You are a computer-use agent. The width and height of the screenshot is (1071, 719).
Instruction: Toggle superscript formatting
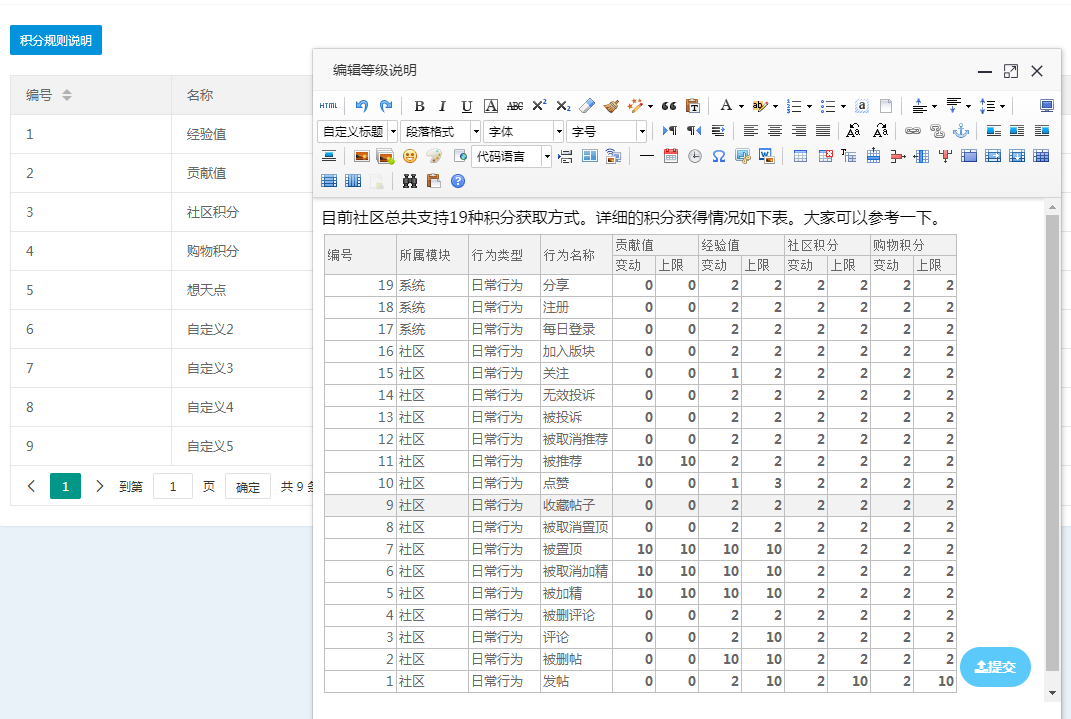[x=539, y=106]
